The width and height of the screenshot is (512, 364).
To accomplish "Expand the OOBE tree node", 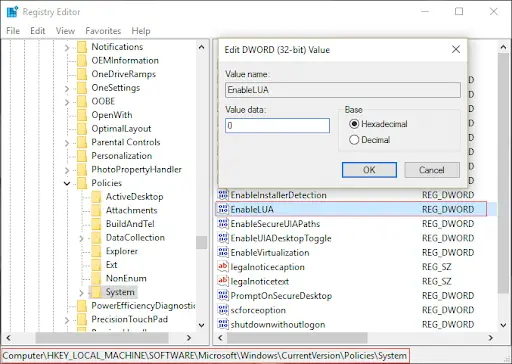I will pyautogui.click(x=67, y=102).
